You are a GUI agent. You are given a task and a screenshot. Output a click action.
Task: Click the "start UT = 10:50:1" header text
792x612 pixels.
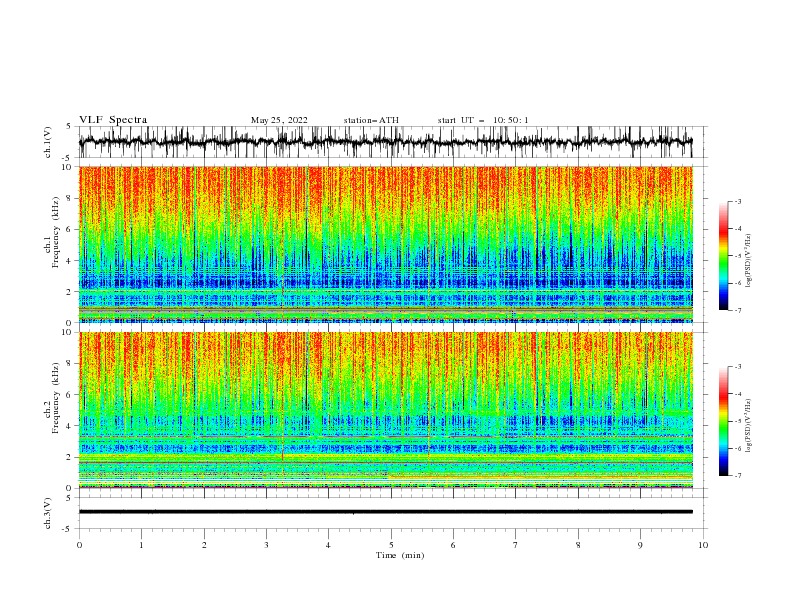483,120
